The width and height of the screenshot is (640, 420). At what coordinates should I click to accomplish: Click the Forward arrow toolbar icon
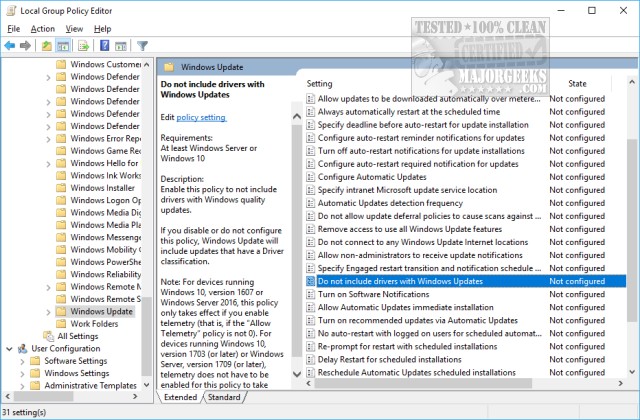[x=25, y=46]
